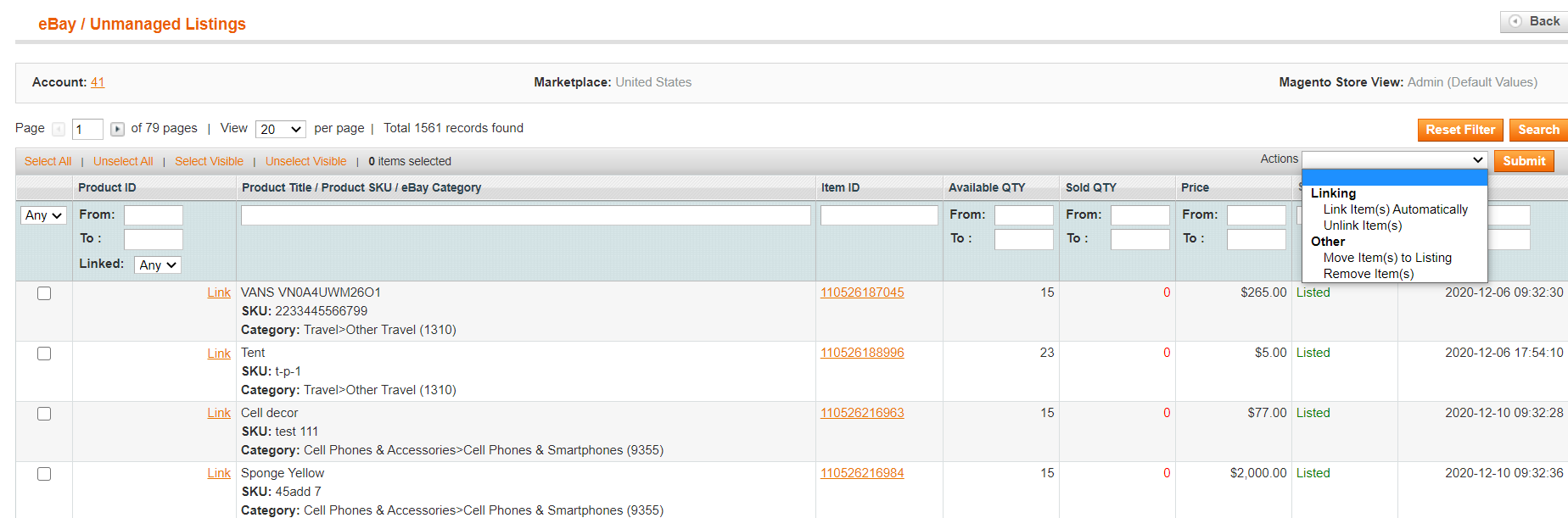Focus Price From filter field
Screen dimensions: 1568x518
(x=1257, y=215)
